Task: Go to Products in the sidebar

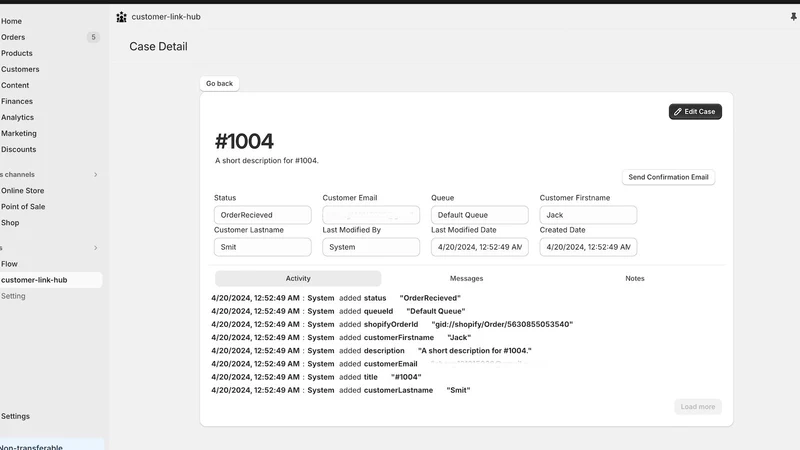Action: click(x=16, y=53)
